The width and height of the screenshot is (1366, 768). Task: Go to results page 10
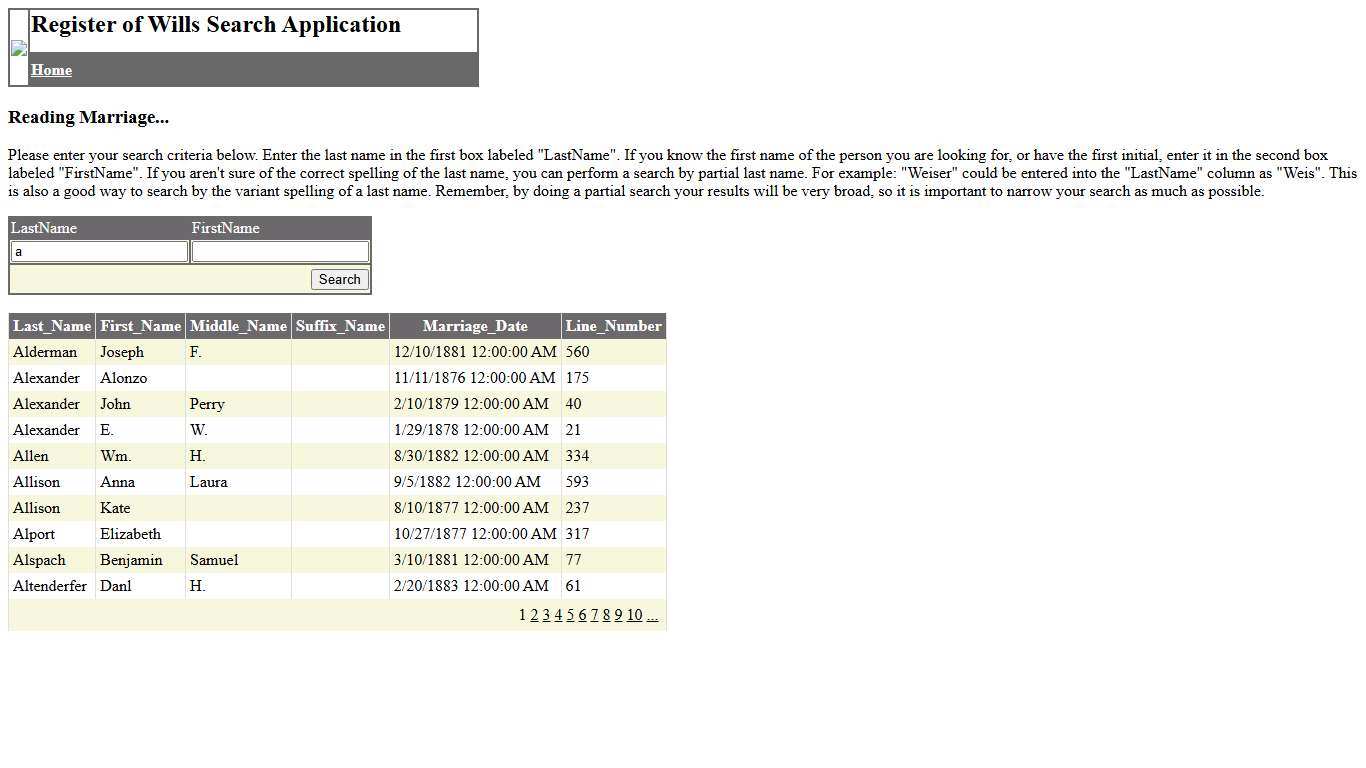pos(633,615)
